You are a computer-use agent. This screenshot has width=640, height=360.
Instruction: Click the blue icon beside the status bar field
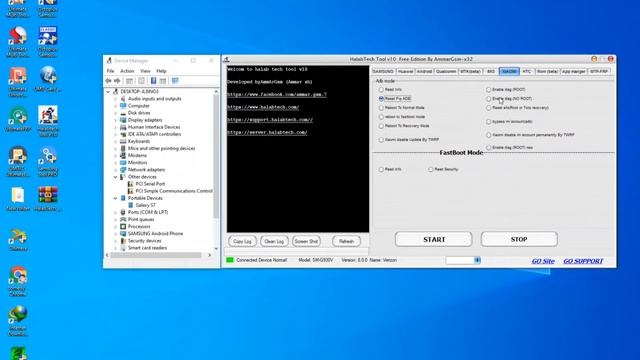pos(477,260)
